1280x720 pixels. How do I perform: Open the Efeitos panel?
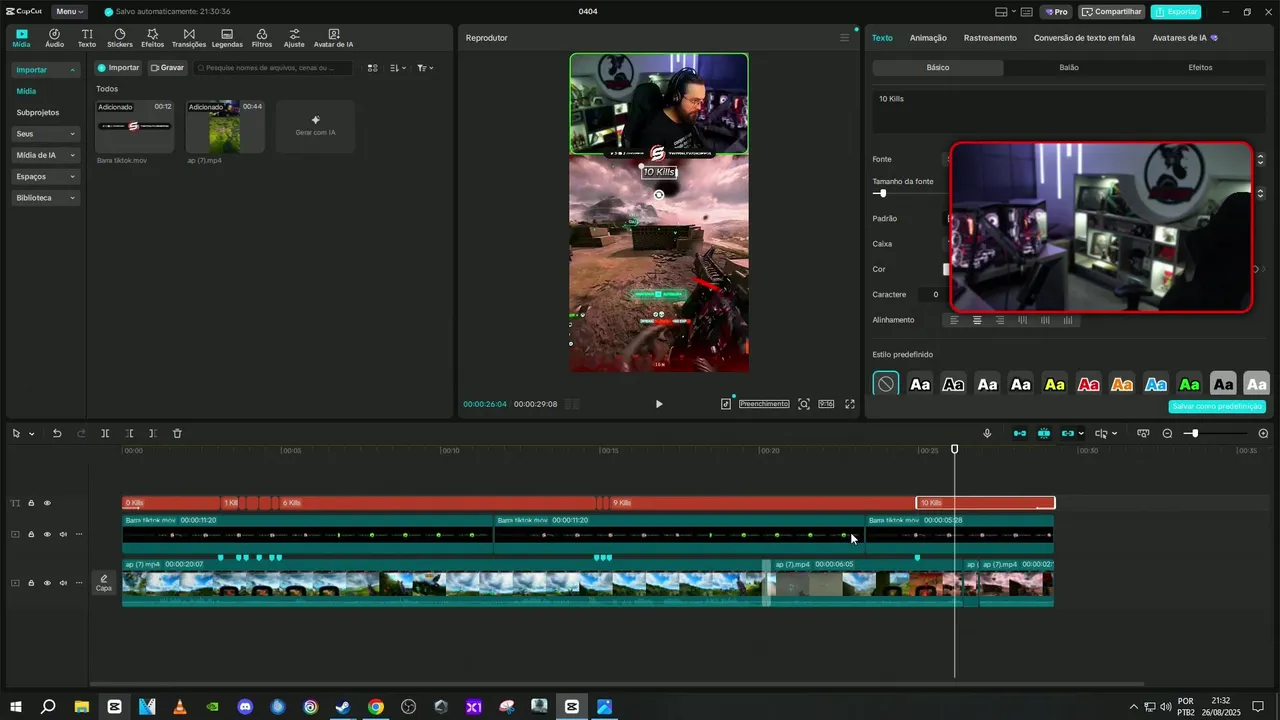[x=152, y=38]
